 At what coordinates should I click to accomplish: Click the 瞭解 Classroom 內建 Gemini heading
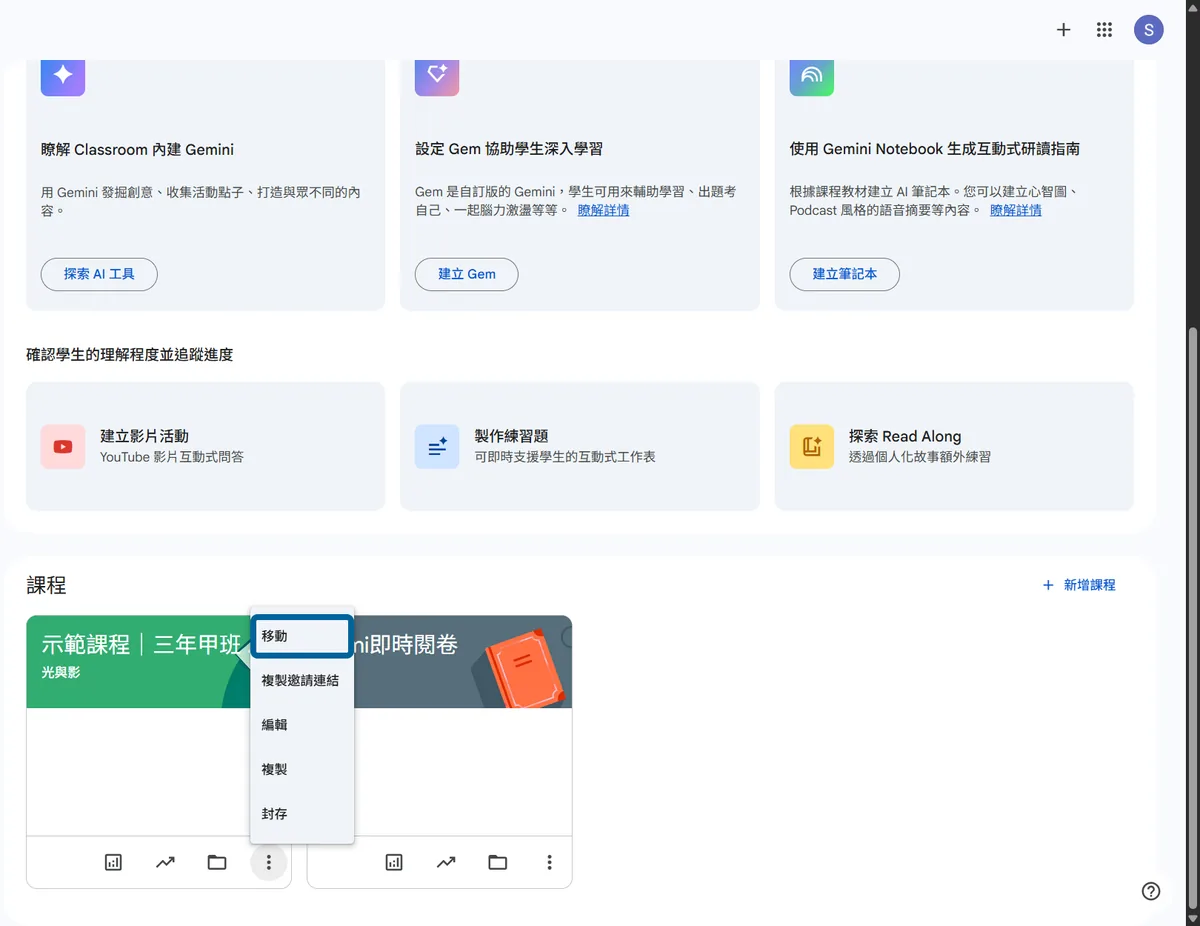[x=137, y=150]
